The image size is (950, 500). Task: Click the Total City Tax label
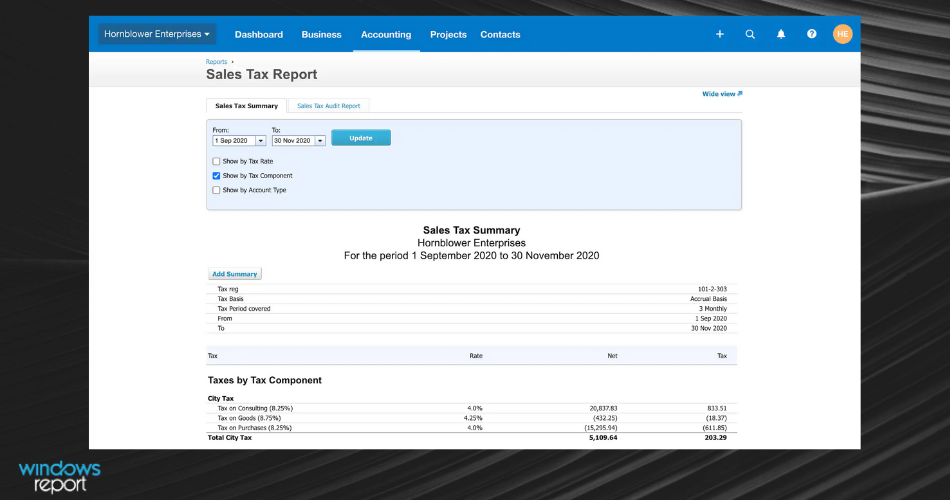[x=230, y=438]
